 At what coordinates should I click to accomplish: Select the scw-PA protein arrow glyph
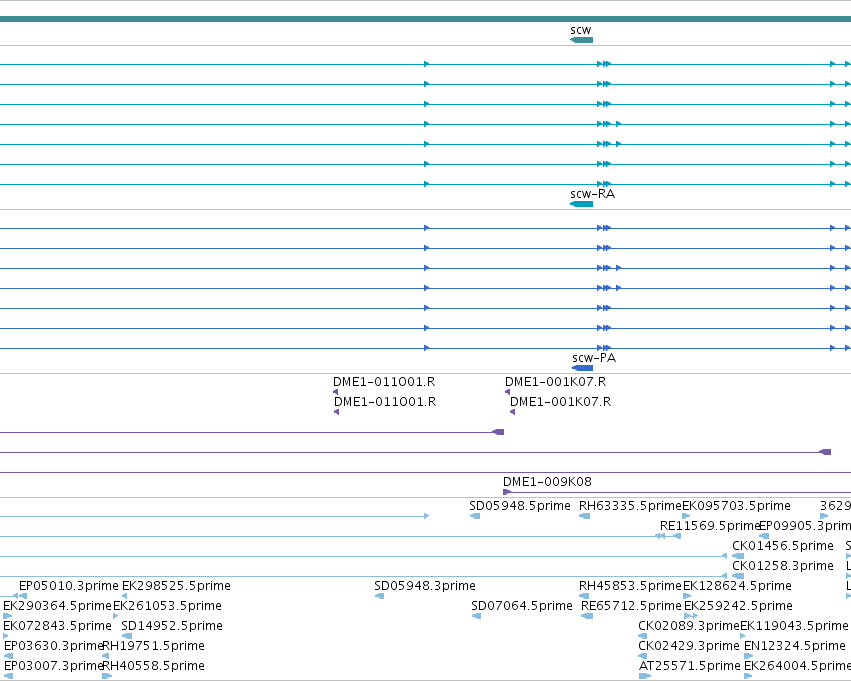click(582, 368)
